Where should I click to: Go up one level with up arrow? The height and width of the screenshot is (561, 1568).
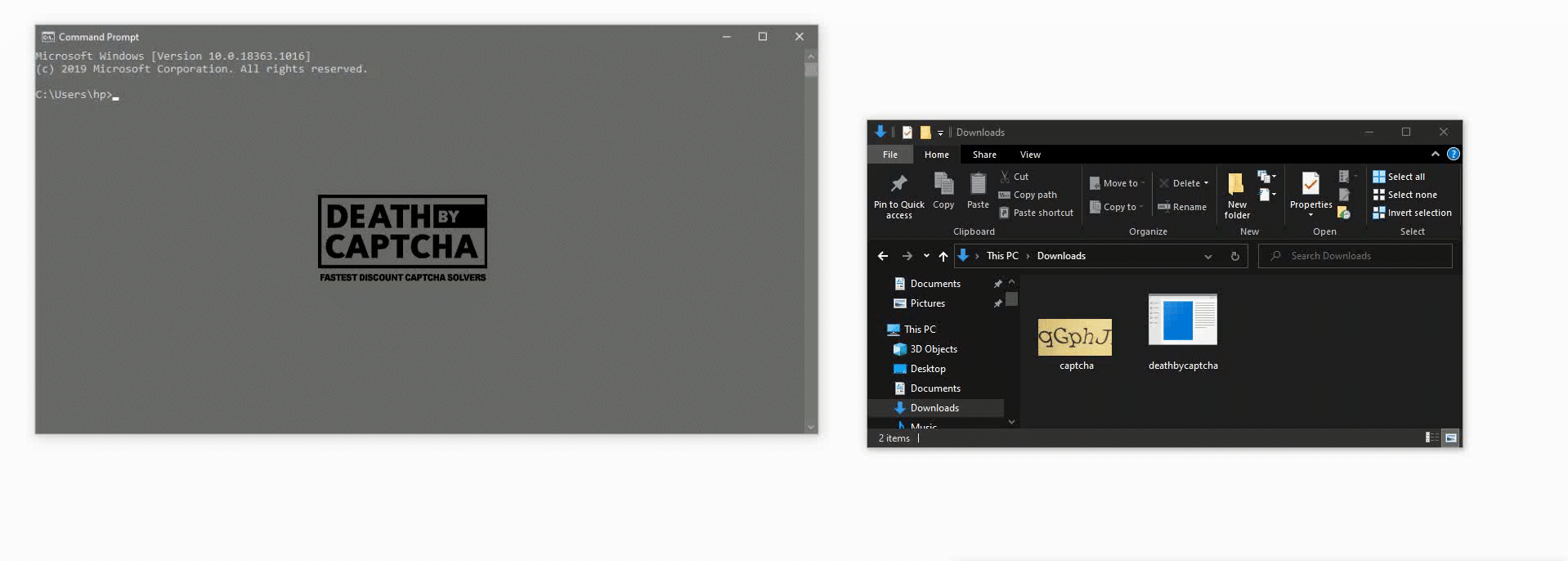coord(943,256)
